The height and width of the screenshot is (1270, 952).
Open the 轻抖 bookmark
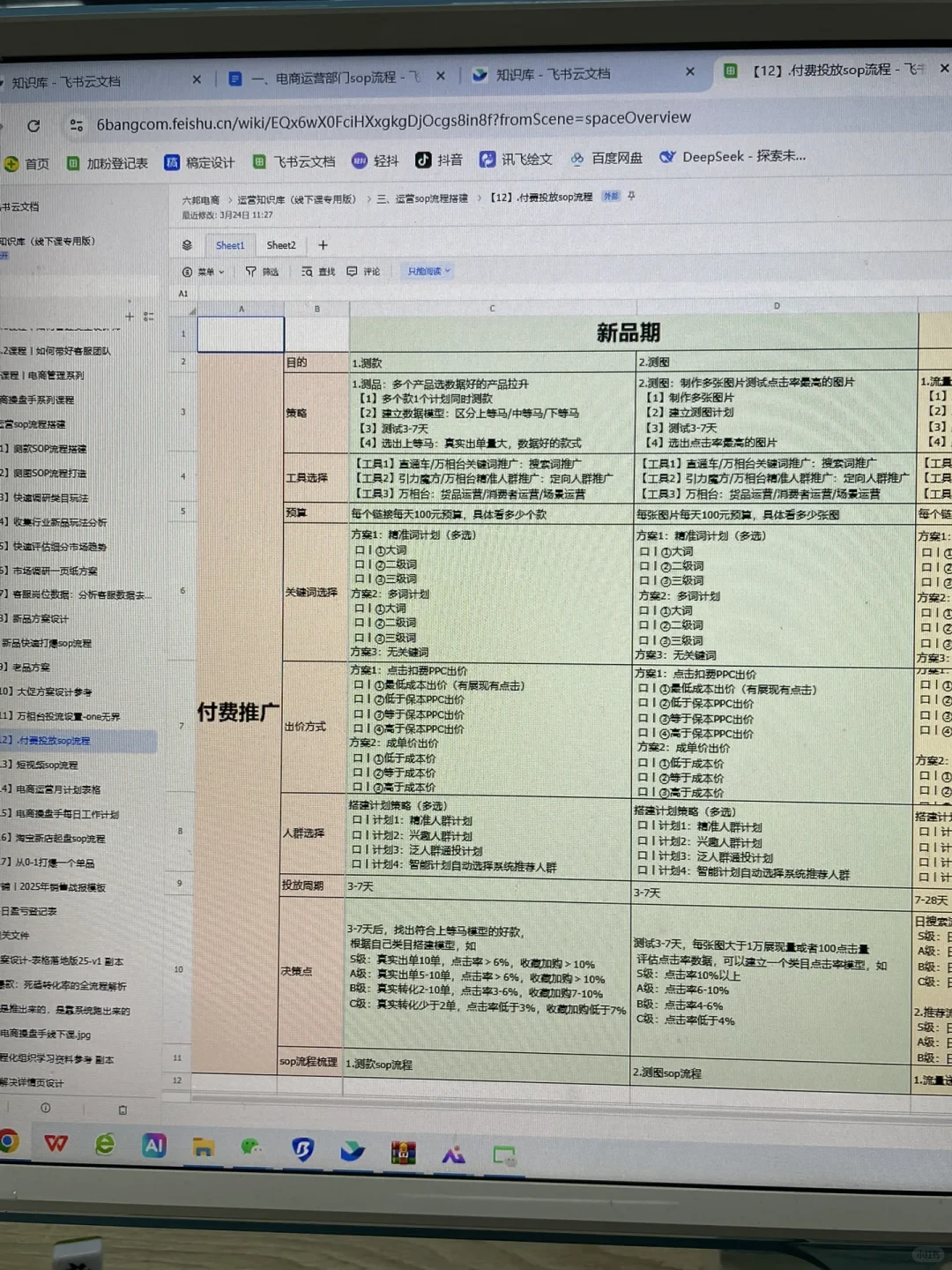pyautogui.click(x=376, y=161)
